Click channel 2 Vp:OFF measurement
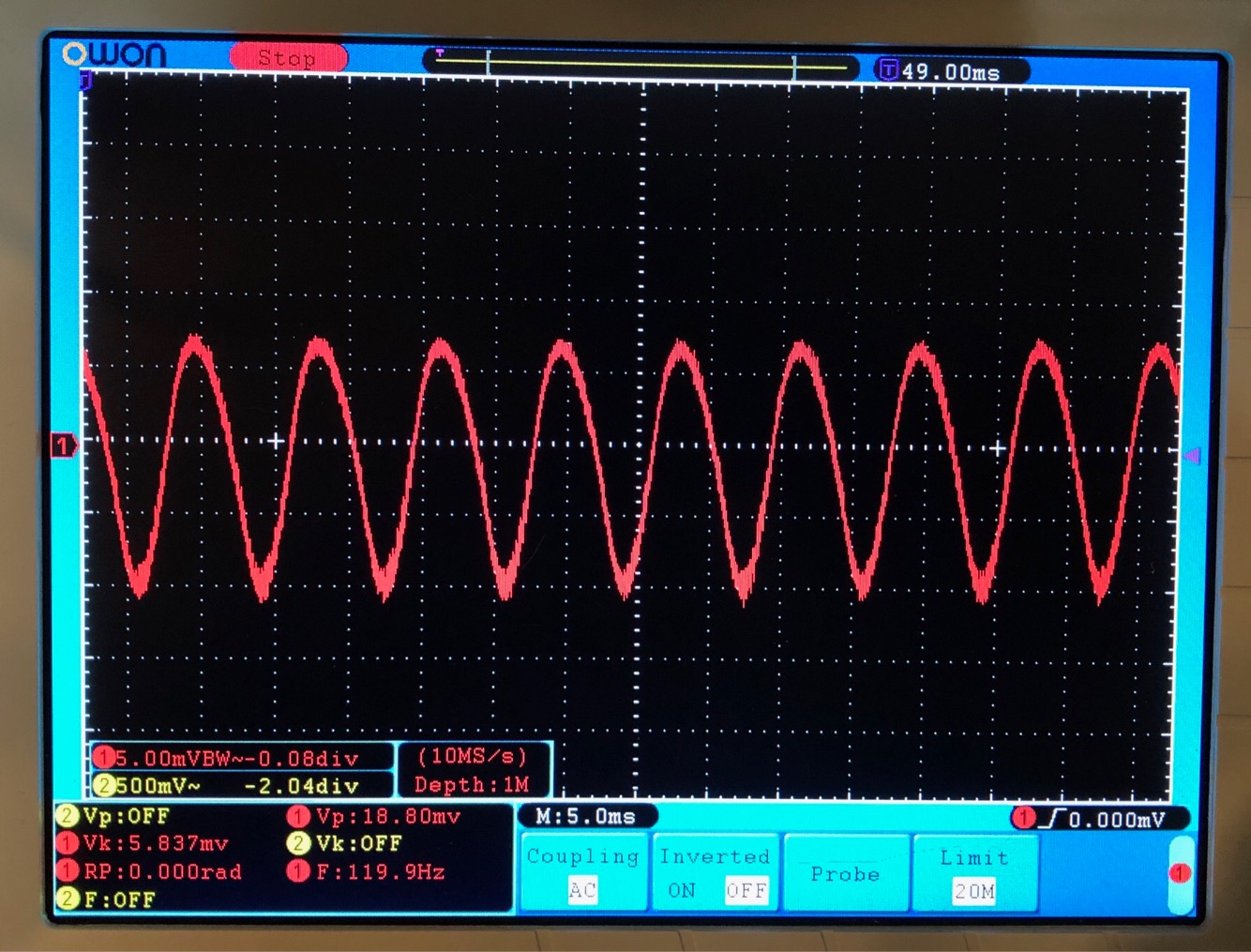Image resolution: width=1251 pixels, height=952 pixels. coord(114,816)
